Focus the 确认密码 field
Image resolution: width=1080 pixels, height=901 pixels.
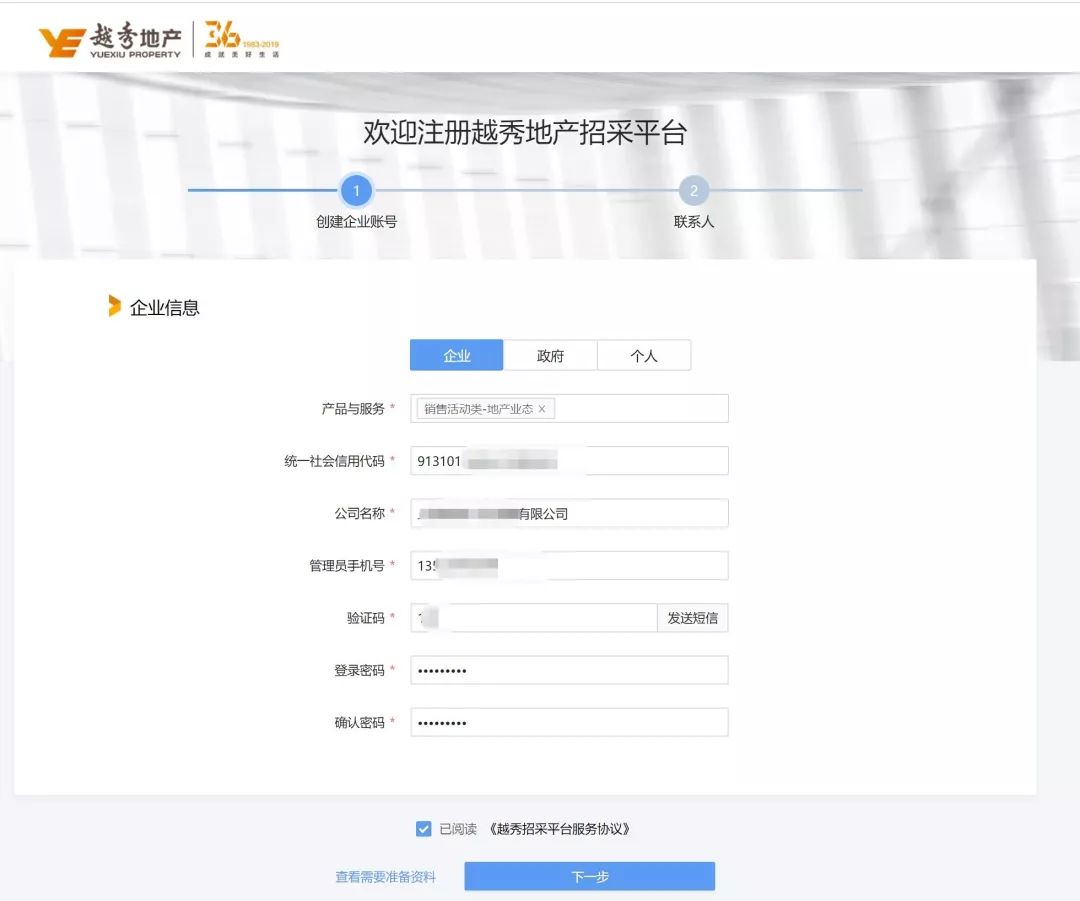(569, 723)
